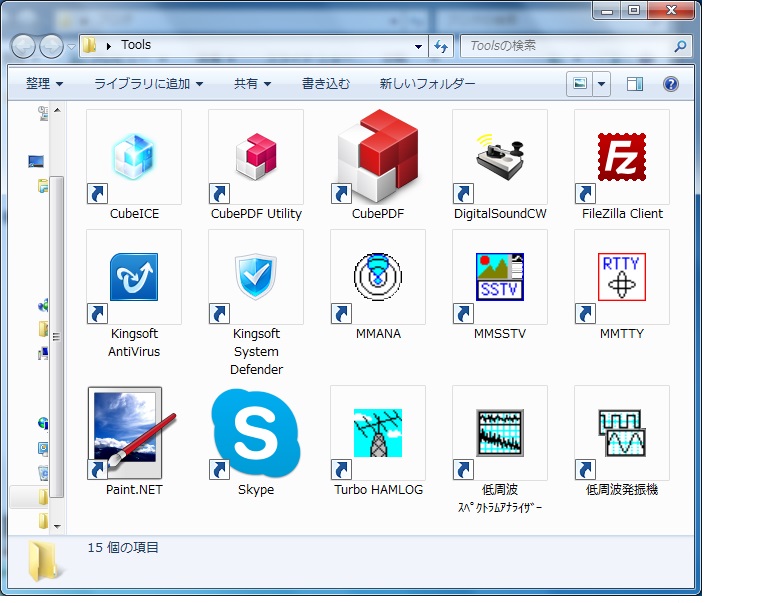Open the ライブラリに追加 dropdown
This screenshot has width=768, height=603.
148,84
